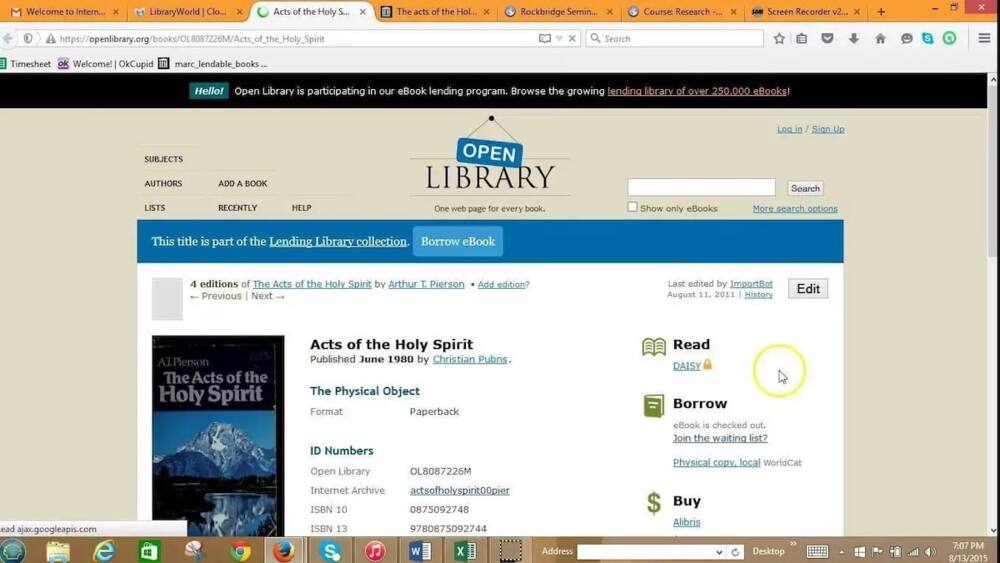Viewport: 1000px width, 563px height.
Task: Click the DAISY read link
Action: pyautogui.click(x=686, y=366)
